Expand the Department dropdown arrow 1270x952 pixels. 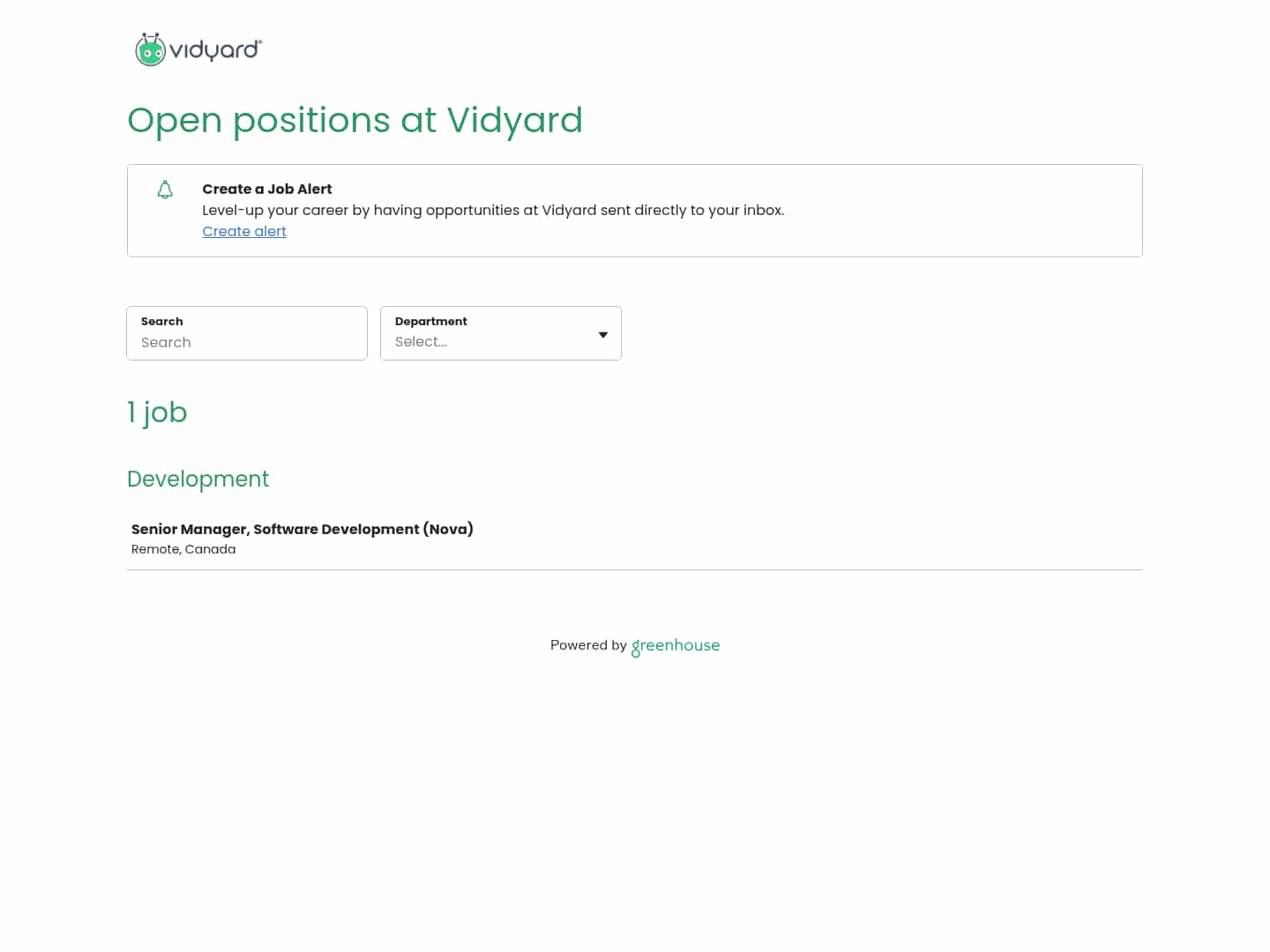pos(603,335)
